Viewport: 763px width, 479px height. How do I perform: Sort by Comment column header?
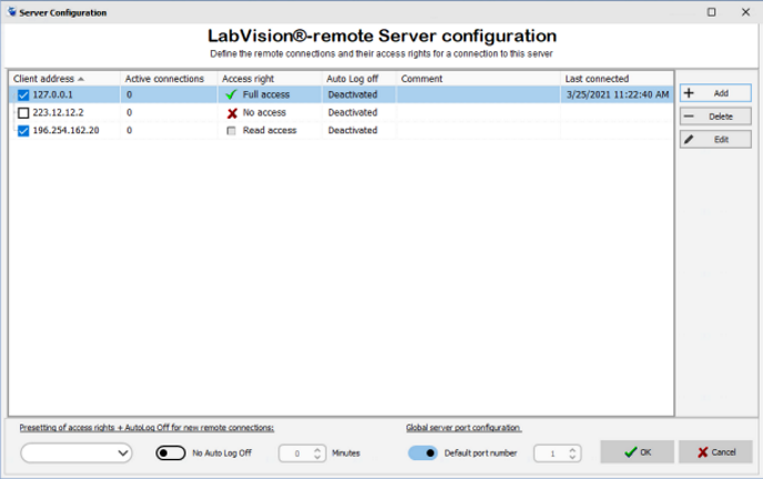(x=478, y=78)
